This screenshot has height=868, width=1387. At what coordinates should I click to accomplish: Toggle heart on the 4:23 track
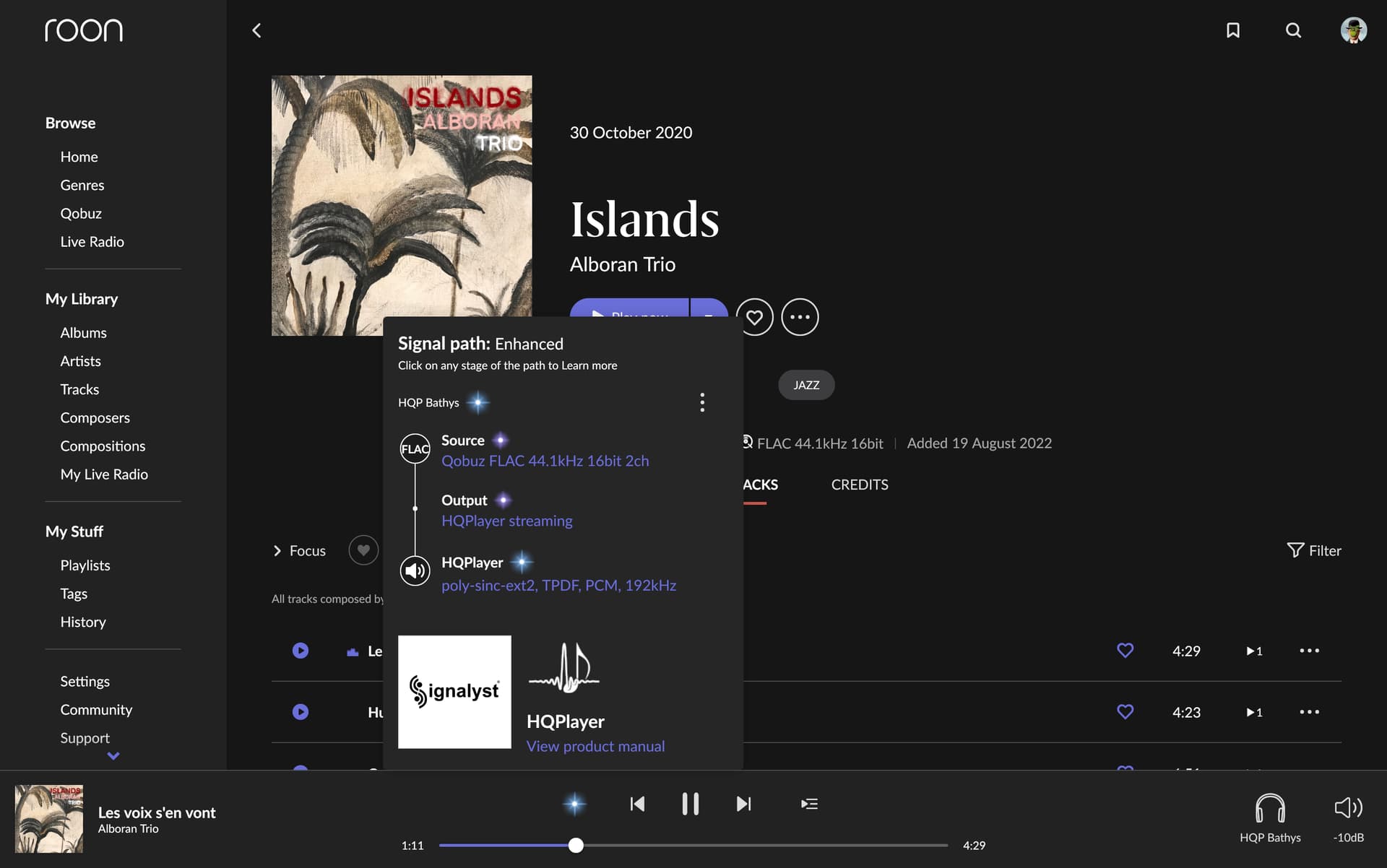point(1125,712)
